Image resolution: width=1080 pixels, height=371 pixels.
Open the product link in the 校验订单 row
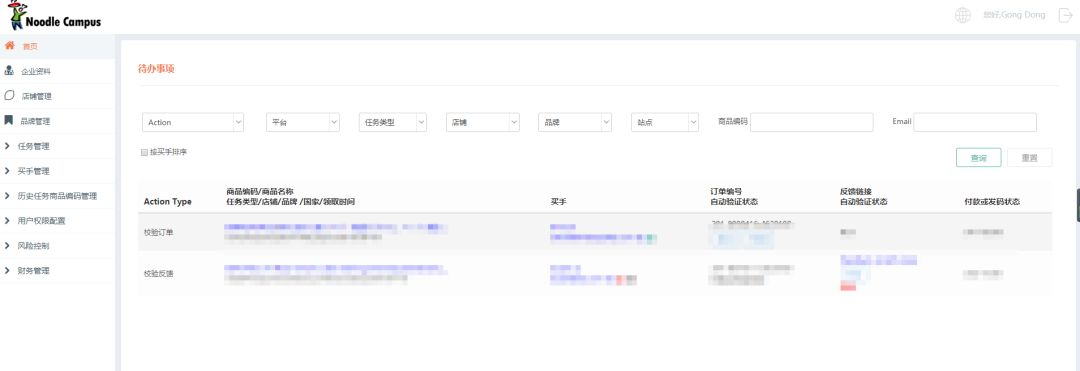(x=335, y=226)
